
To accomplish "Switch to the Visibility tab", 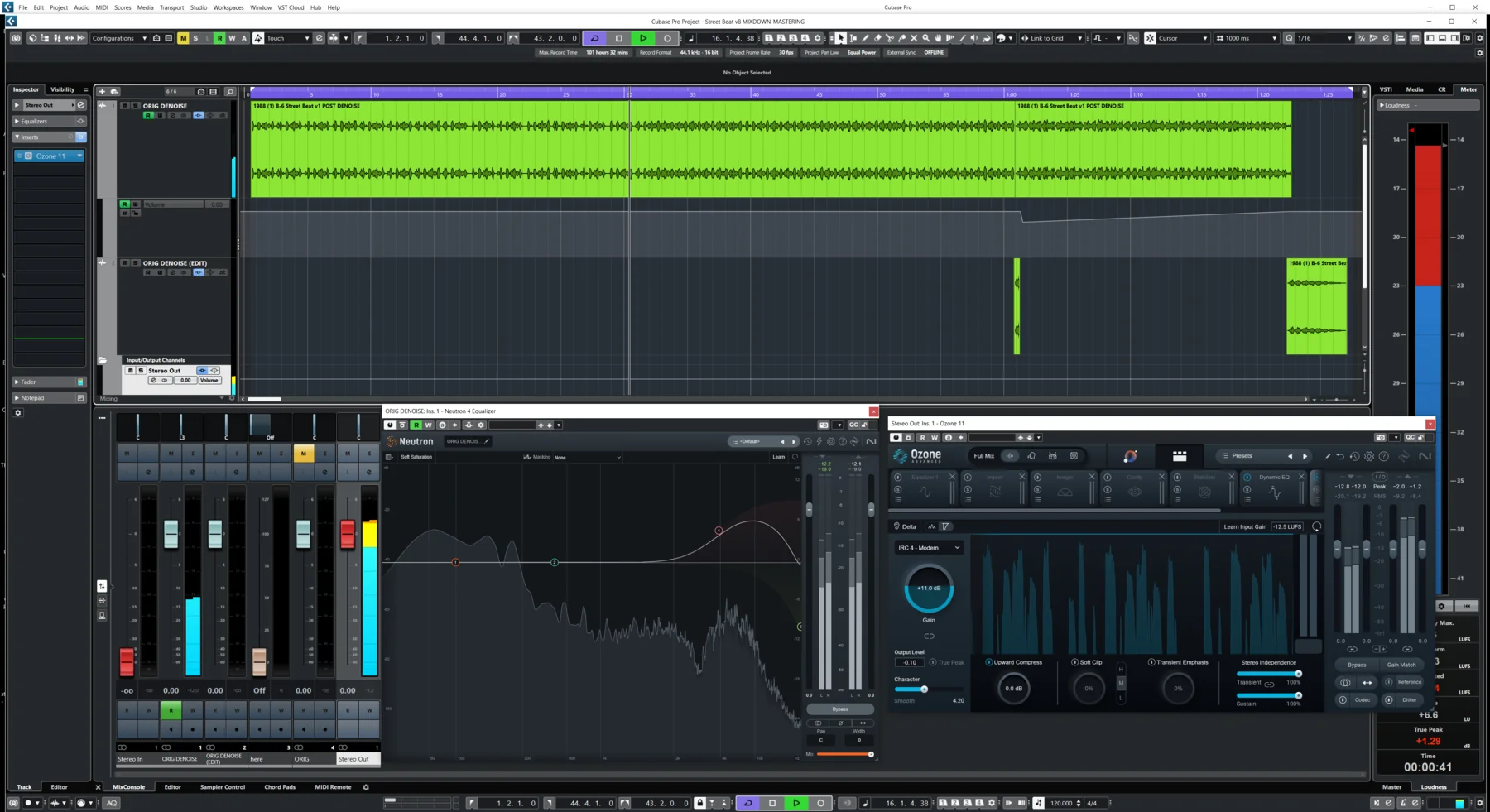I will (63, 89).
